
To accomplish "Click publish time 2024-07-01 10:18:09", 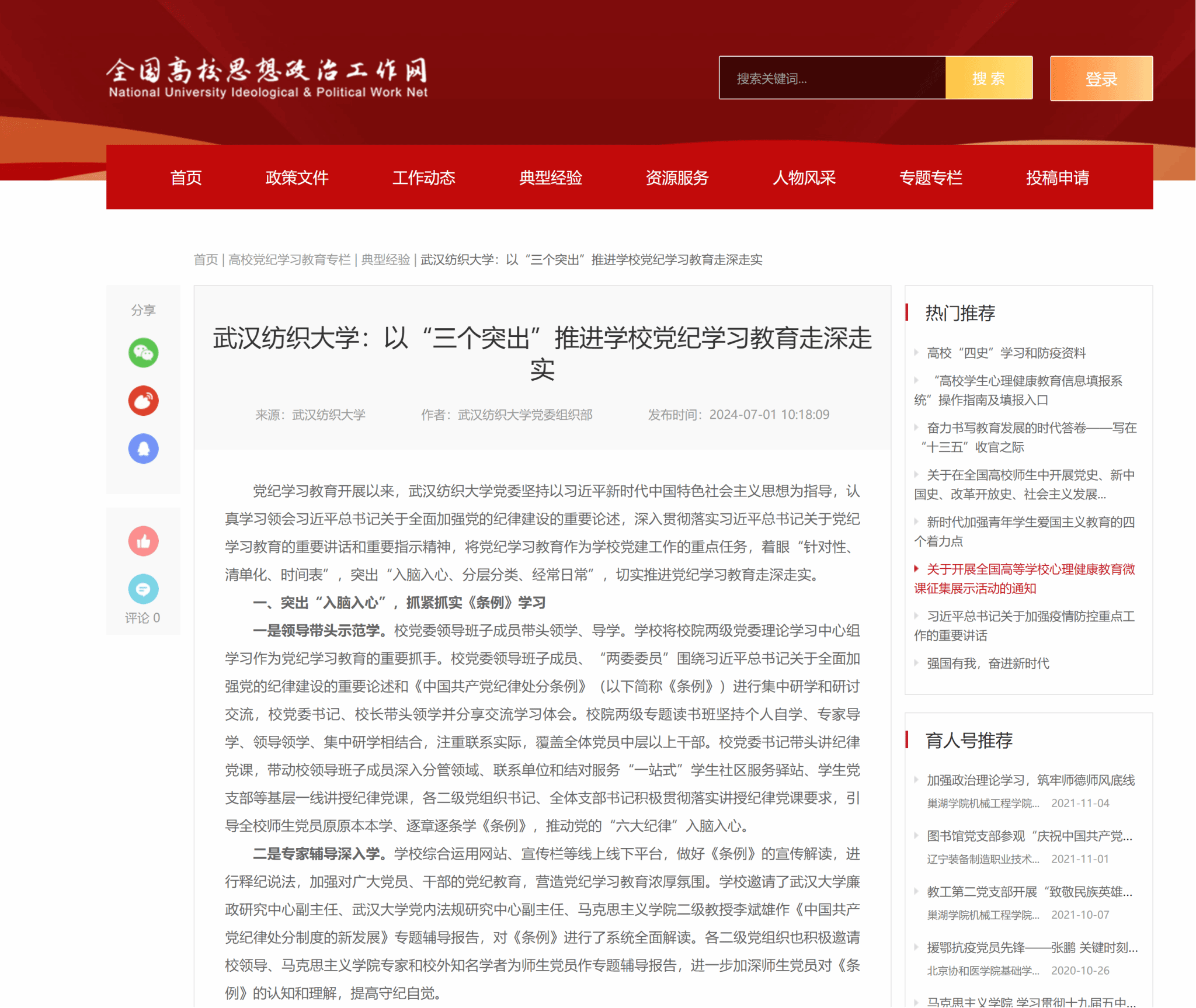I will pos(769,415).
